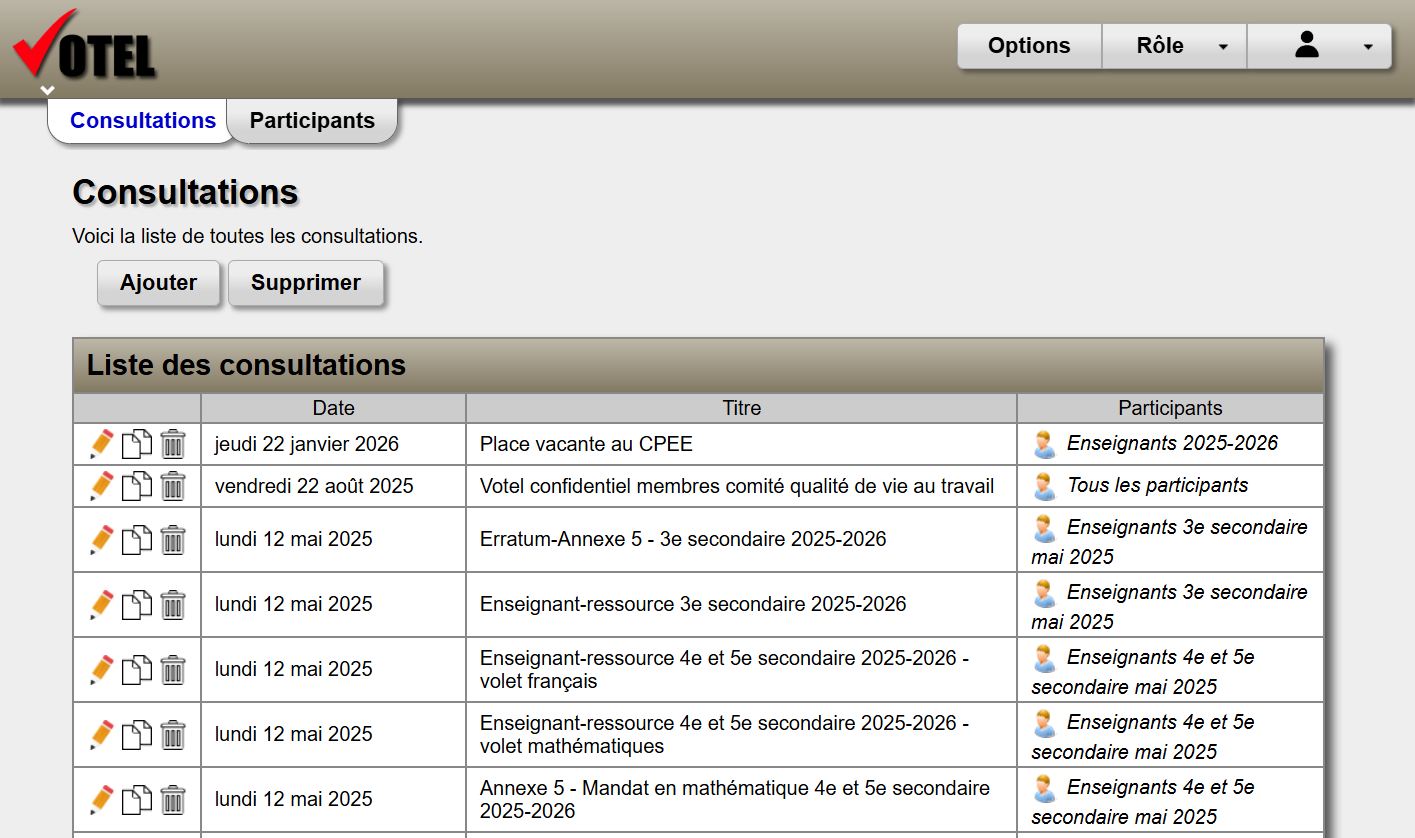1415x838 pixels.
Task: Click the Date column header
Action: [x=333, y=408]
